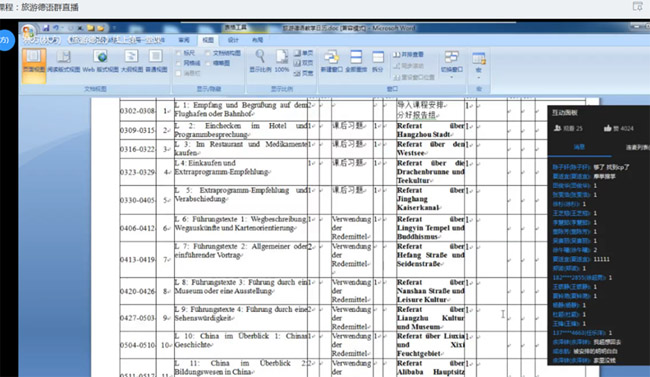Switch to table Design (设计) tab
Viewport: 650px width, 377px height.
click(x=233, y=40)
